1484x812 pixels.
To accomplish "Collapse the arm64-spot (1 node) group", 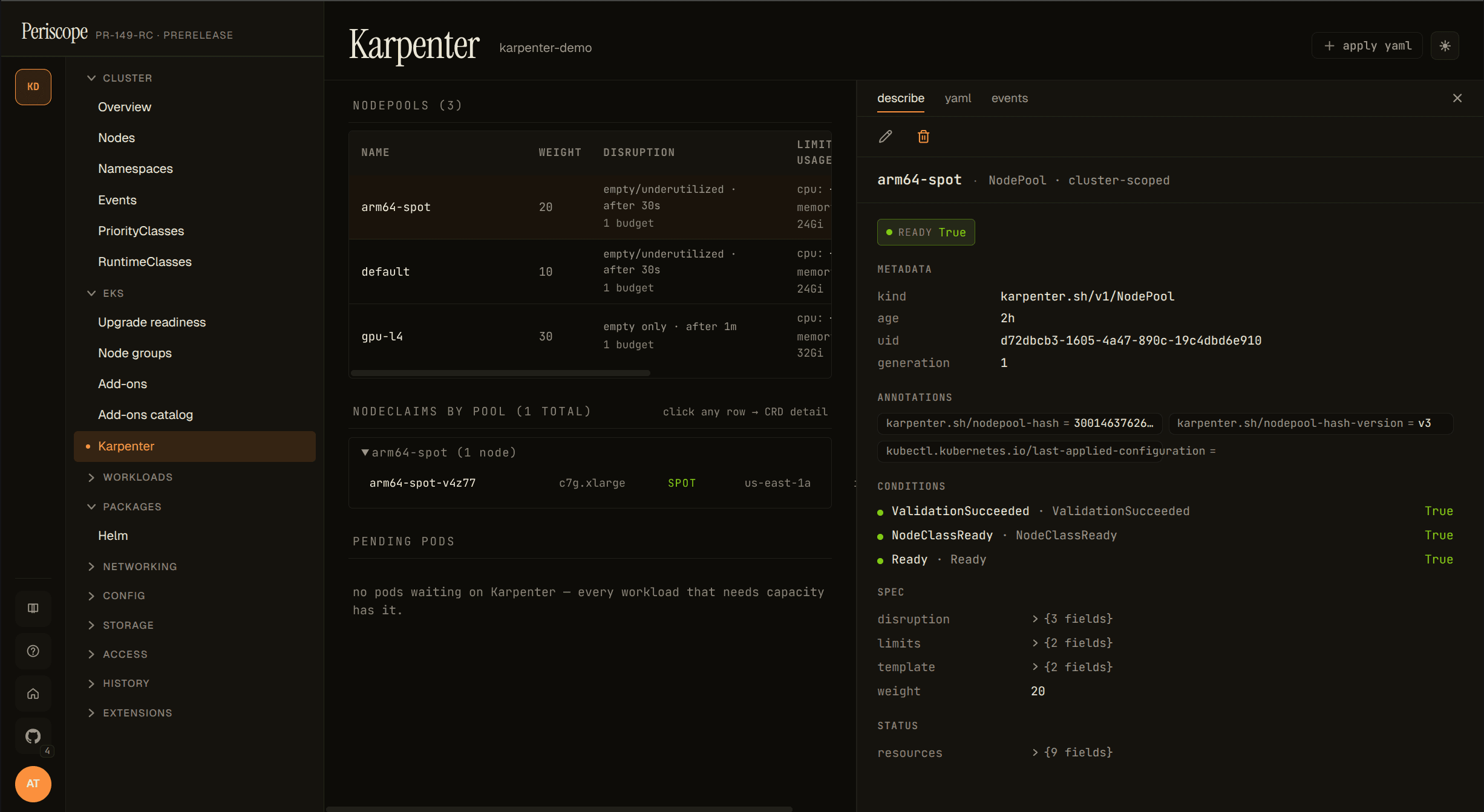I will click(439, 452).
